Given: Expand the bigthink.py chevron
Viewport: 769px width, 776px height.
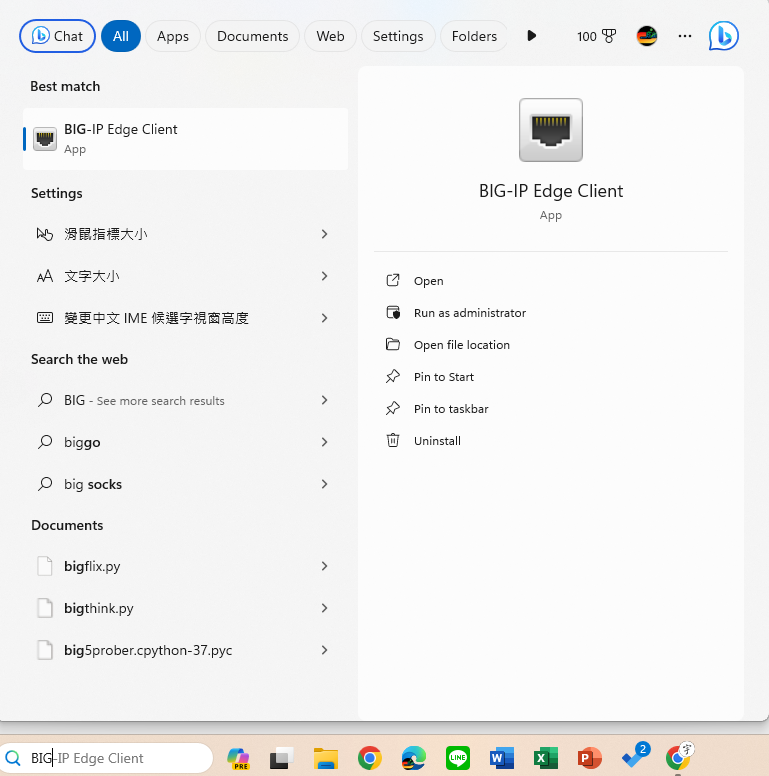Looking at the screenshot, I should (324, 608).
